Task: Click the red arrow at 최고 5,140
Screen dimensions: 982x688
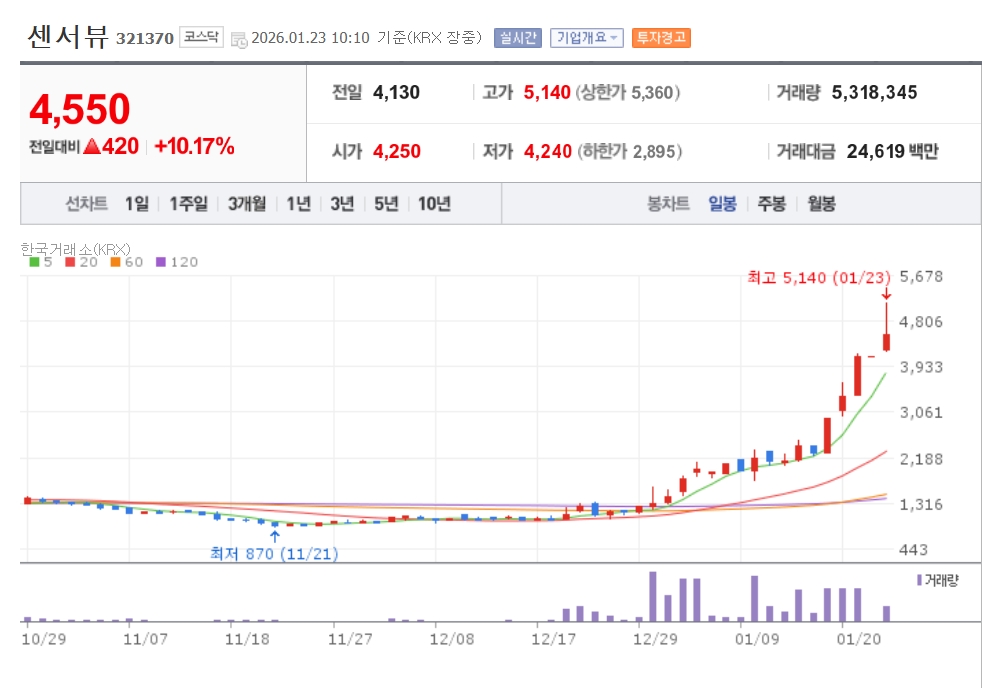Action: [x=886, y=293]
